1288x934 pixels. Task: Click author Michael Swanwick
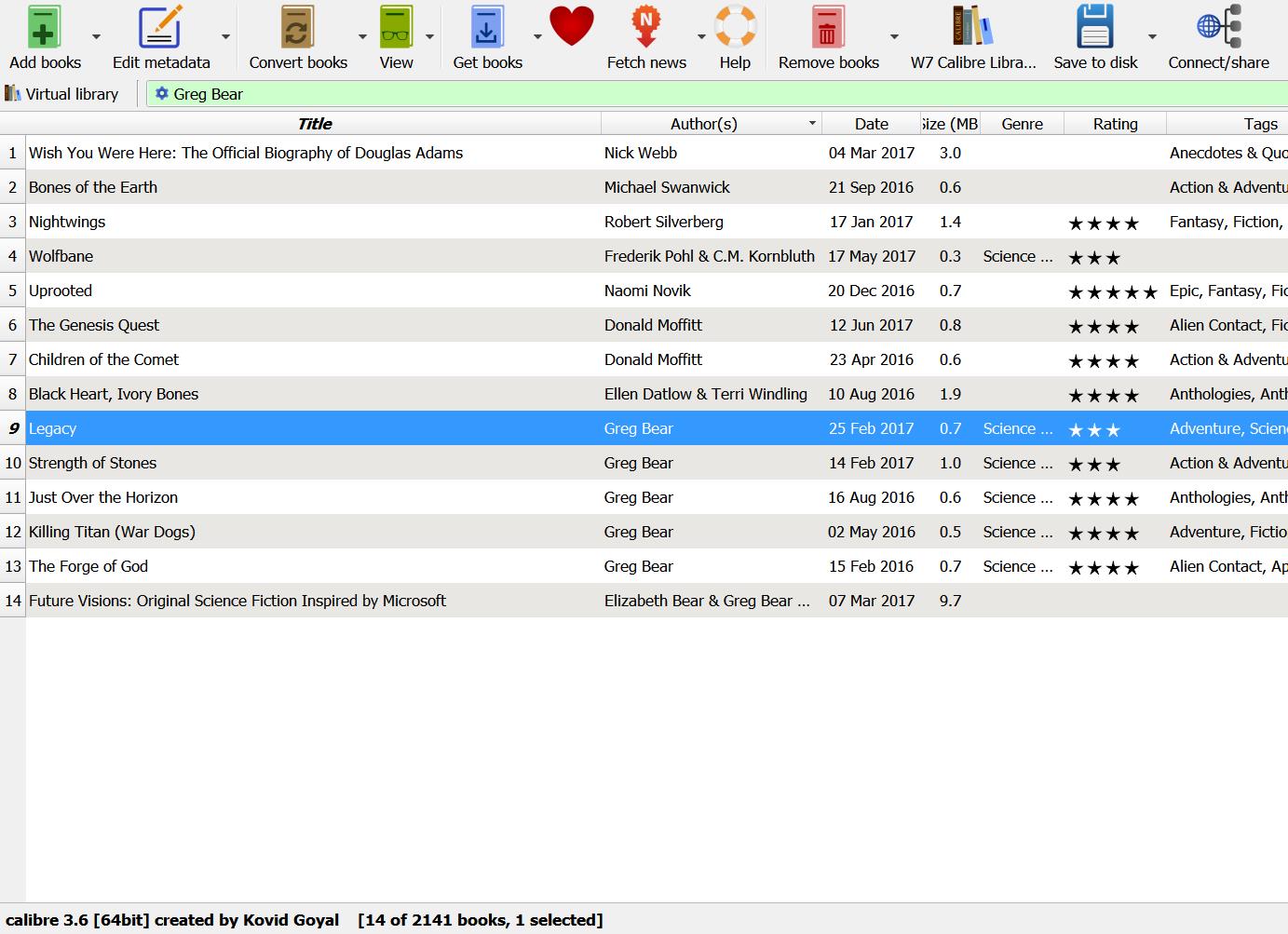(x=667, y=187)
